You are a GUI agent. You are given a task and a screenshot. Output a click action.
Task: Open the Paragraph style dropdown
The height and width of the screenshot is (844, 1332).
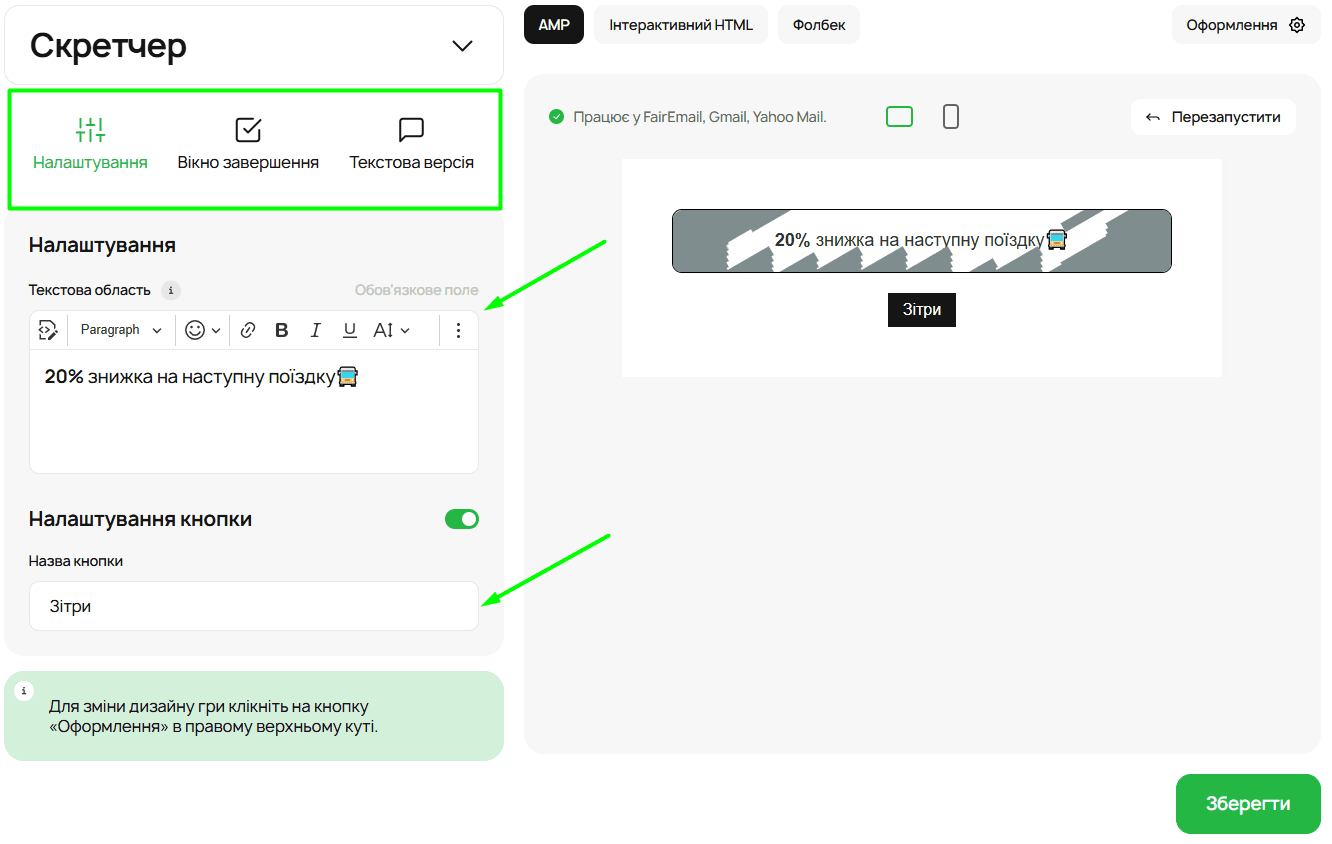[120, 330]
